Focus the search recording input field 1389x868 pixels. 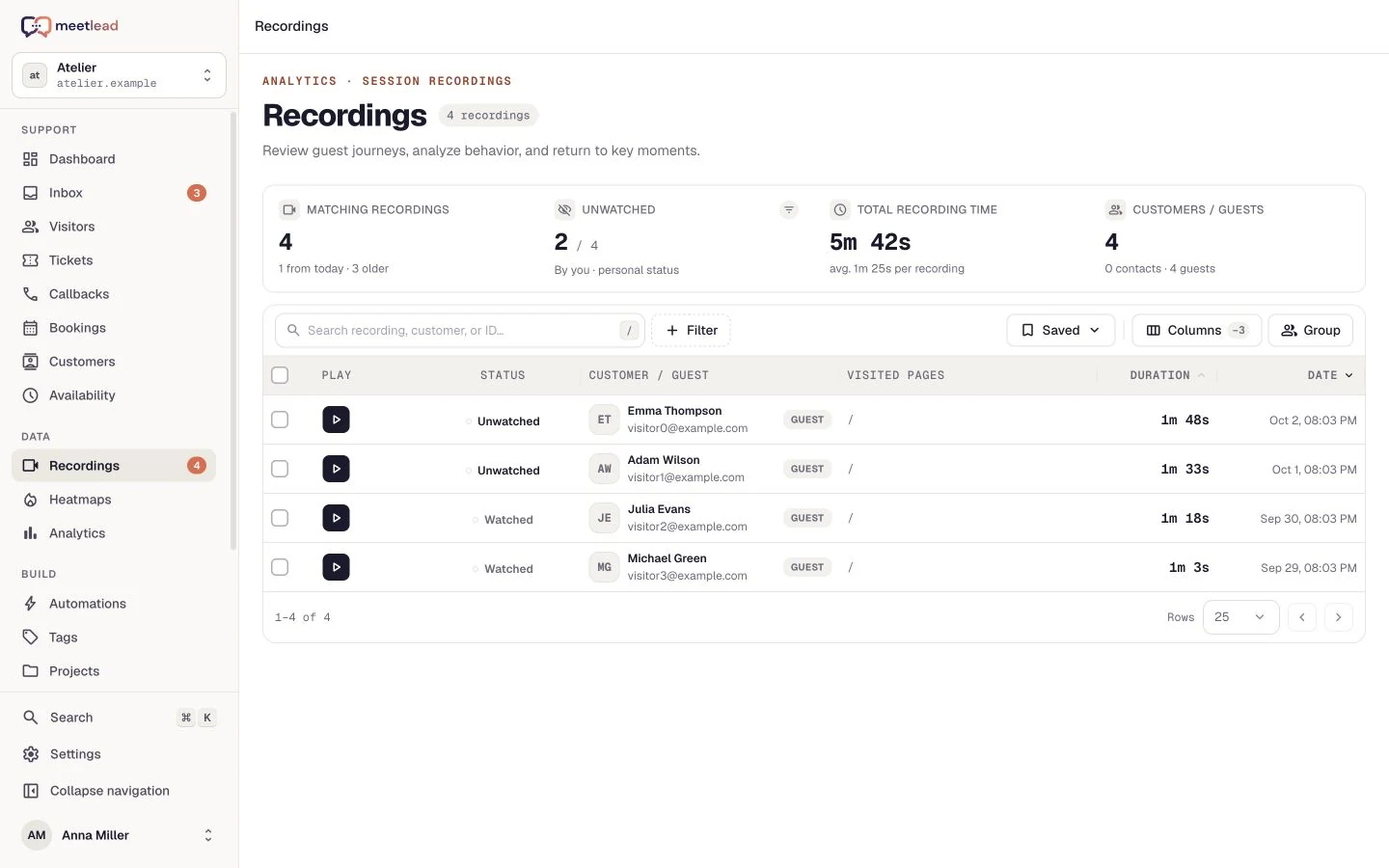click(460, 330)
